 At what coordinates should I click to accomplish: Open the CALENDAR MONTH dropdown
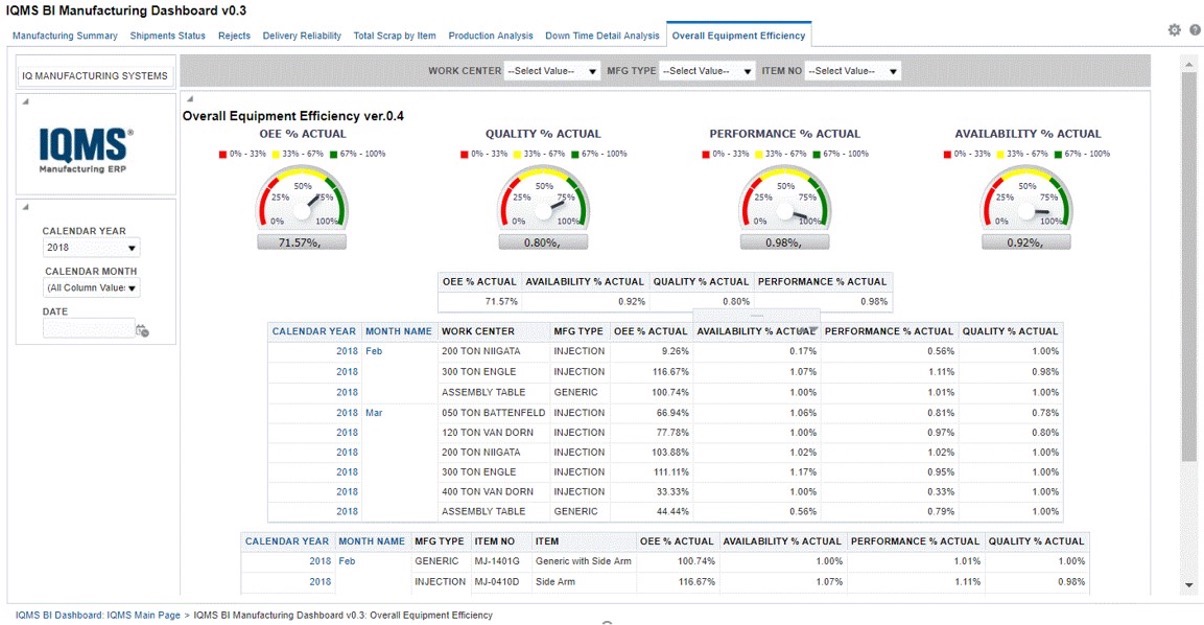point(91,288)
